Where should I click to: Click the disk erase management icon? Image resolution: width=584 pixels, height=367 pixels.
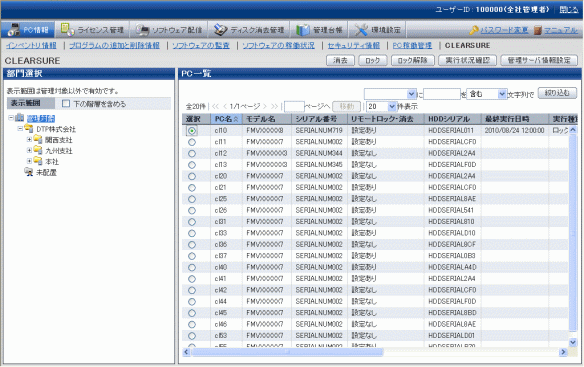pyautogui.click(x=220, y=30)
